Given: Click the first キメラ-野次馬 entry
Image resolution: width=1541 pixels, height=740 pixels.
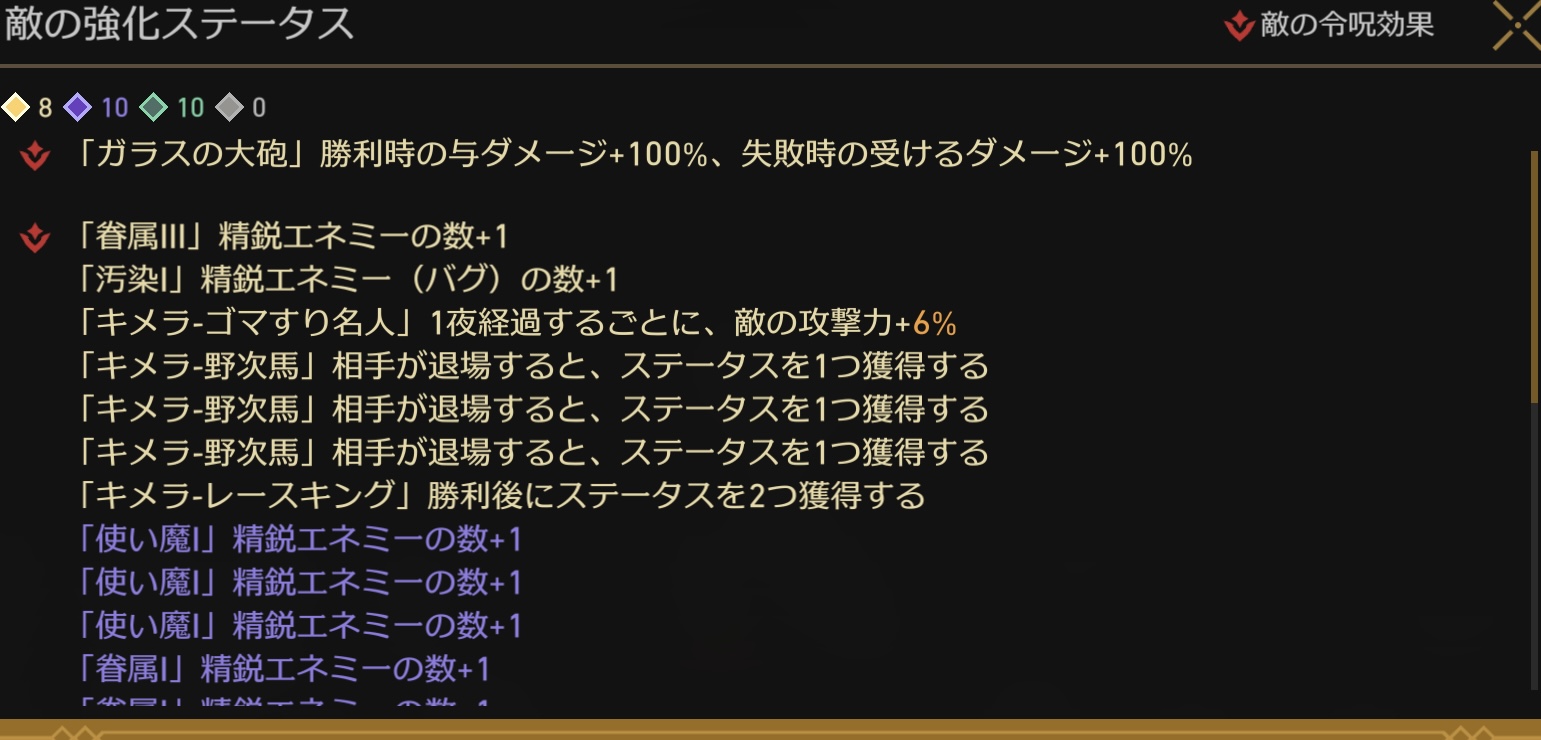Looking at the screenshot, I should pyautogui.click(x=533, y=366).
